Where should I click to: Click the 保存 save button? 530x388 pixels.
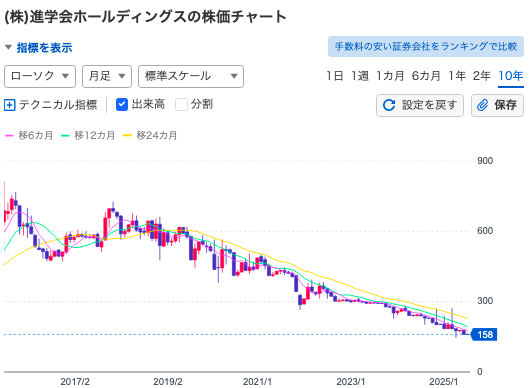click(498, 105)
